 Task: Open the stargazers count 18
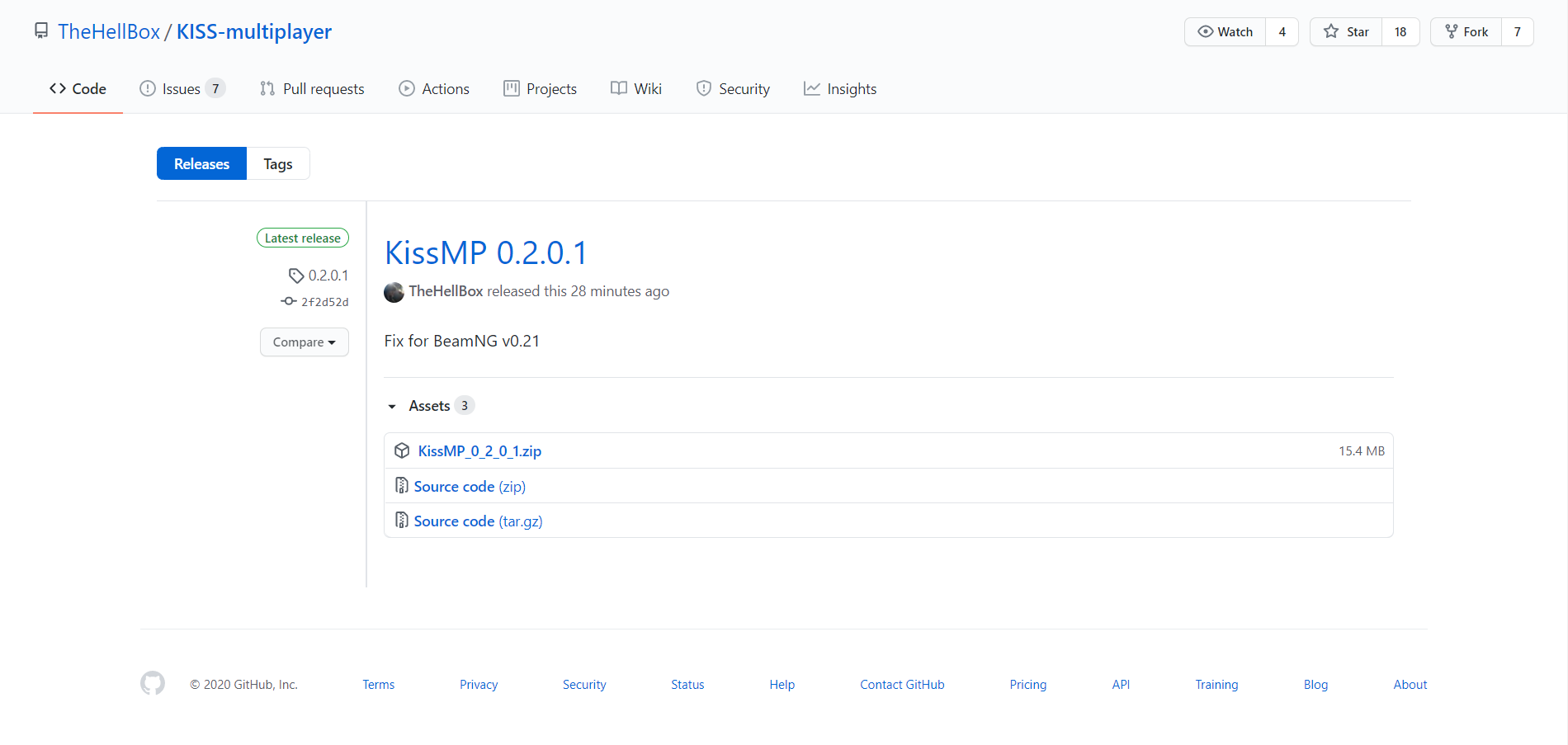point(1400,32)
